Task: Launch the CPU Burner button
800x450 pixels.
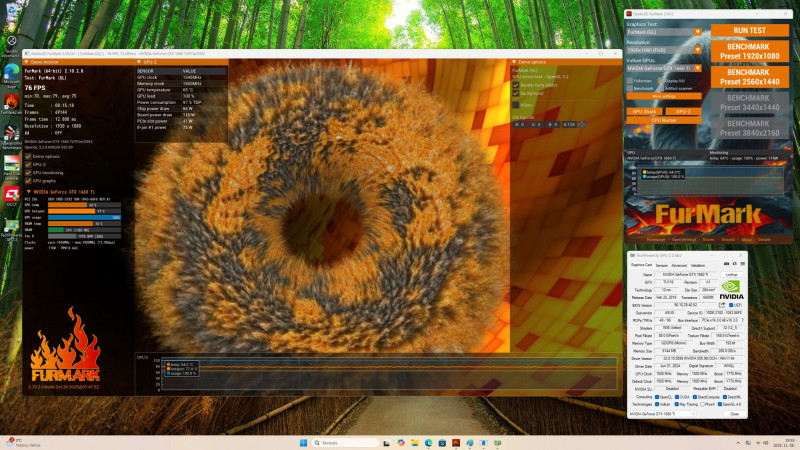Action: [x=664, y=120]
